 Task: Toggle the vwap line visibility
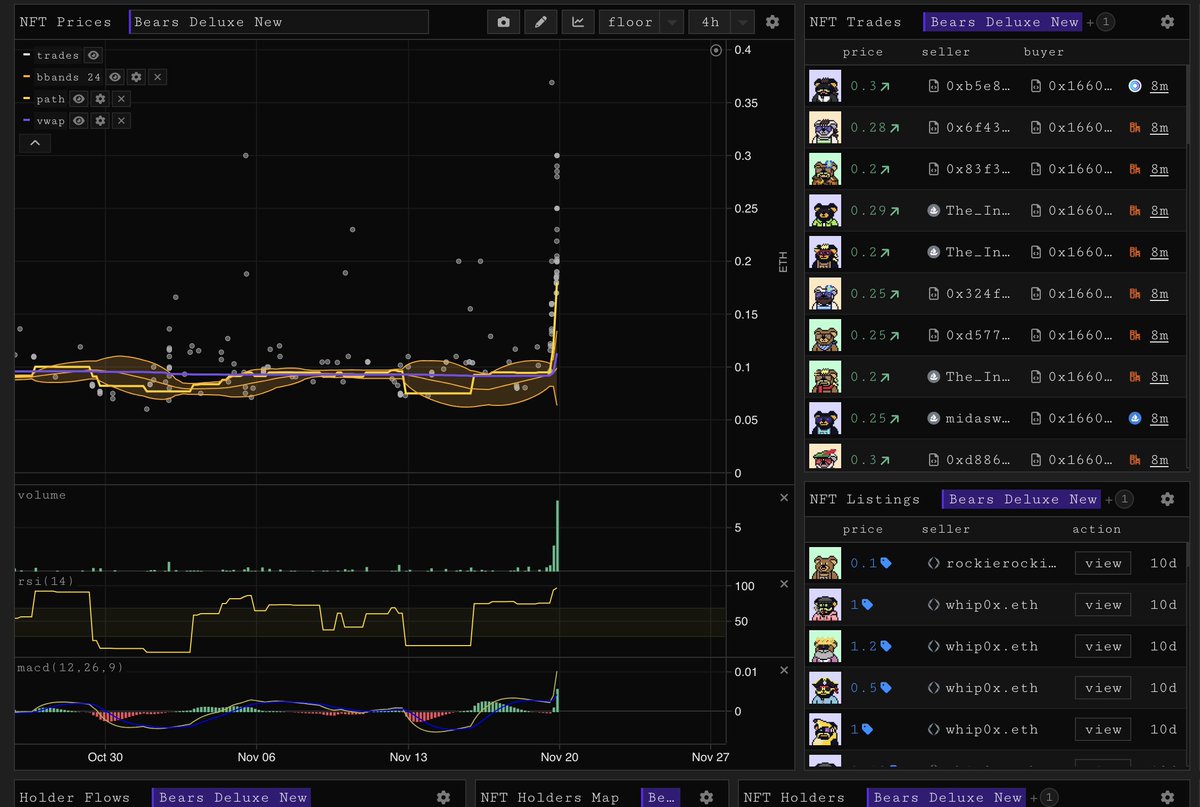78,120
